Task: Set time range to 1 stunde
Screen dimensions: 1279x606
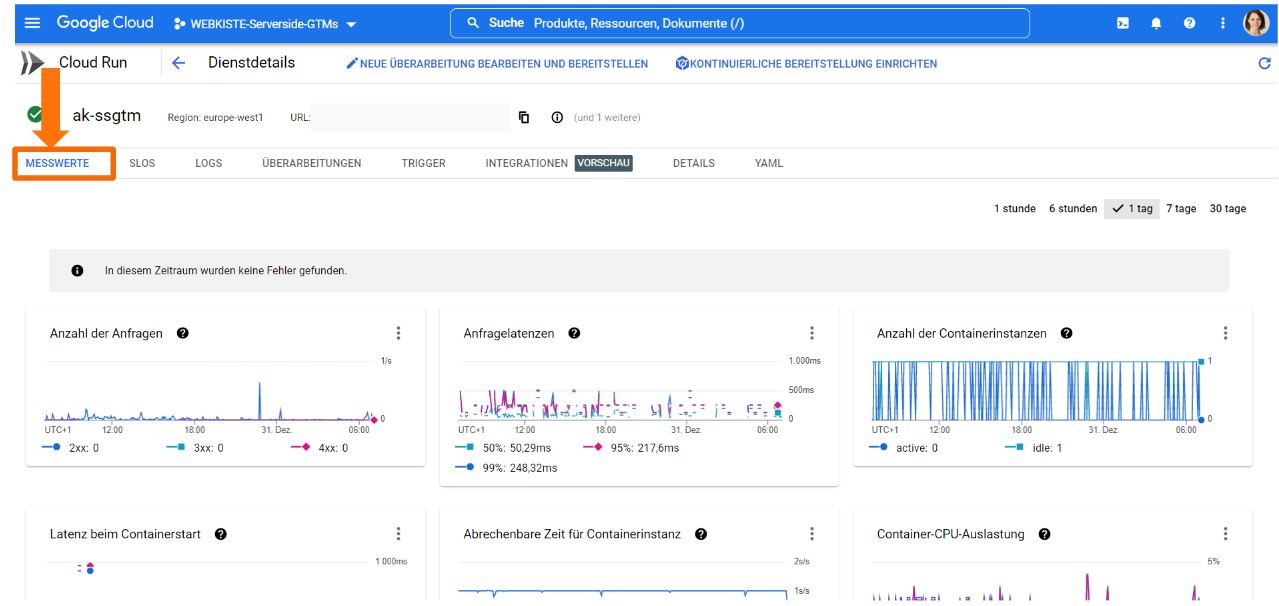Action: (1014, 209)
